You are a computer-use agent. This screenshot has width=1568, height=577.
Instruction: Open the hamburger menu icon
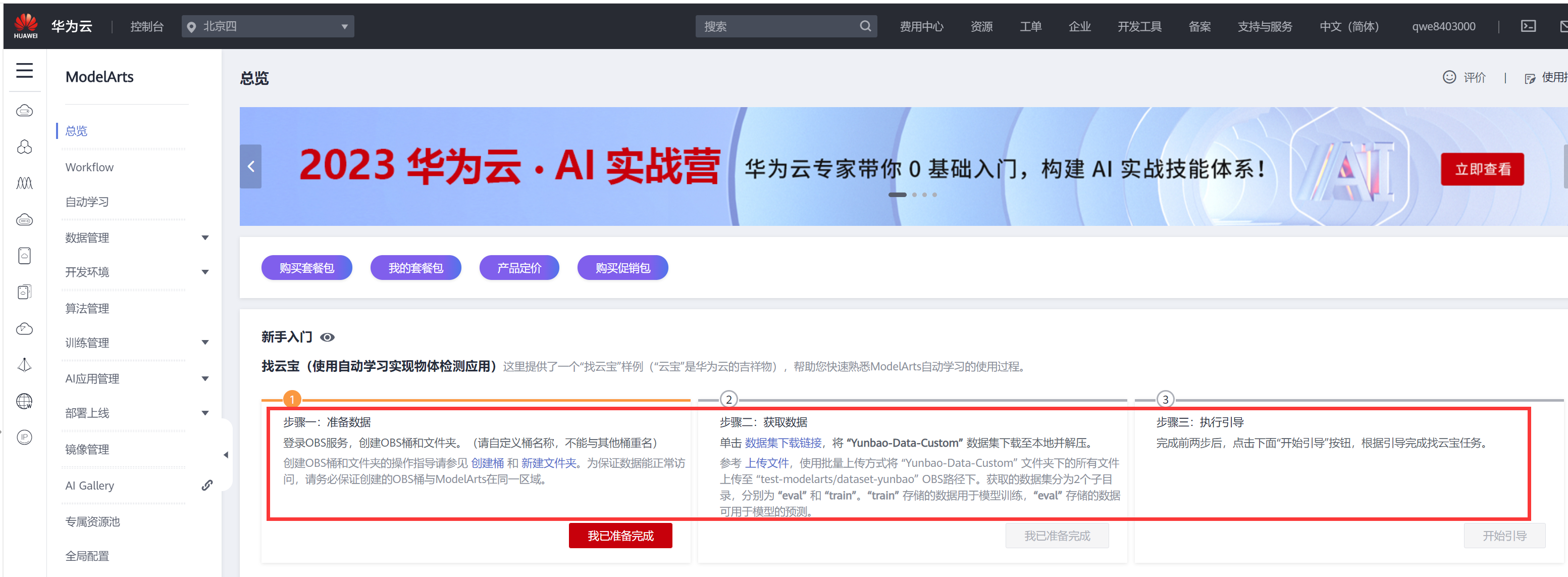click(x=24, y=71)
